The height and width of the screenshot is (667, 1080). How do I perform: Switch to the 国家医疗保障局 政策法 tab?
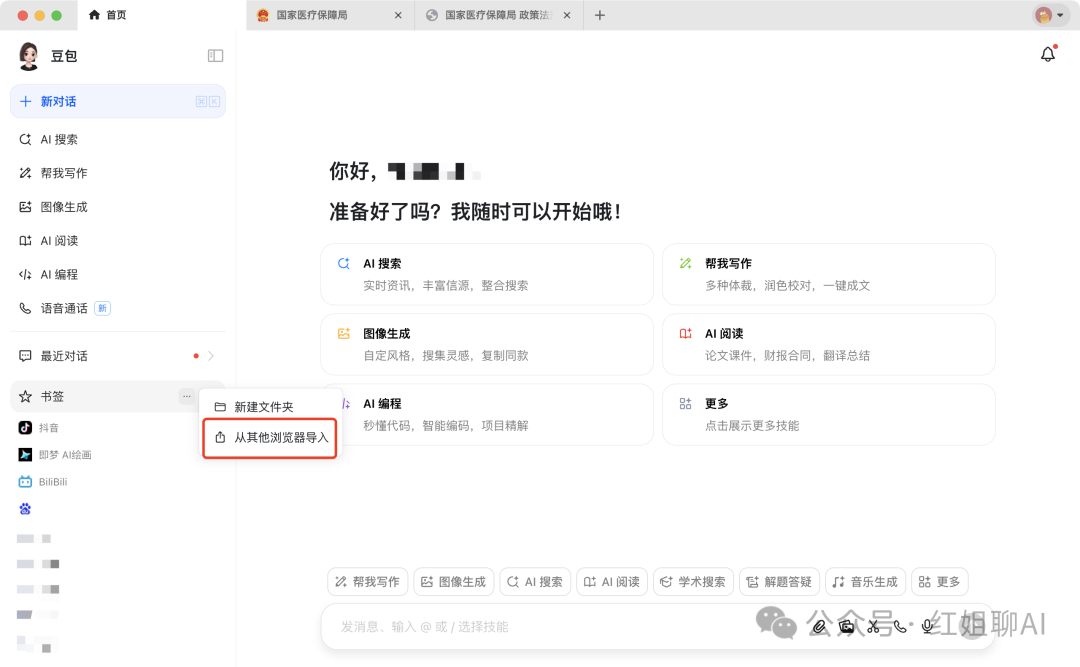tap(498, 15)
